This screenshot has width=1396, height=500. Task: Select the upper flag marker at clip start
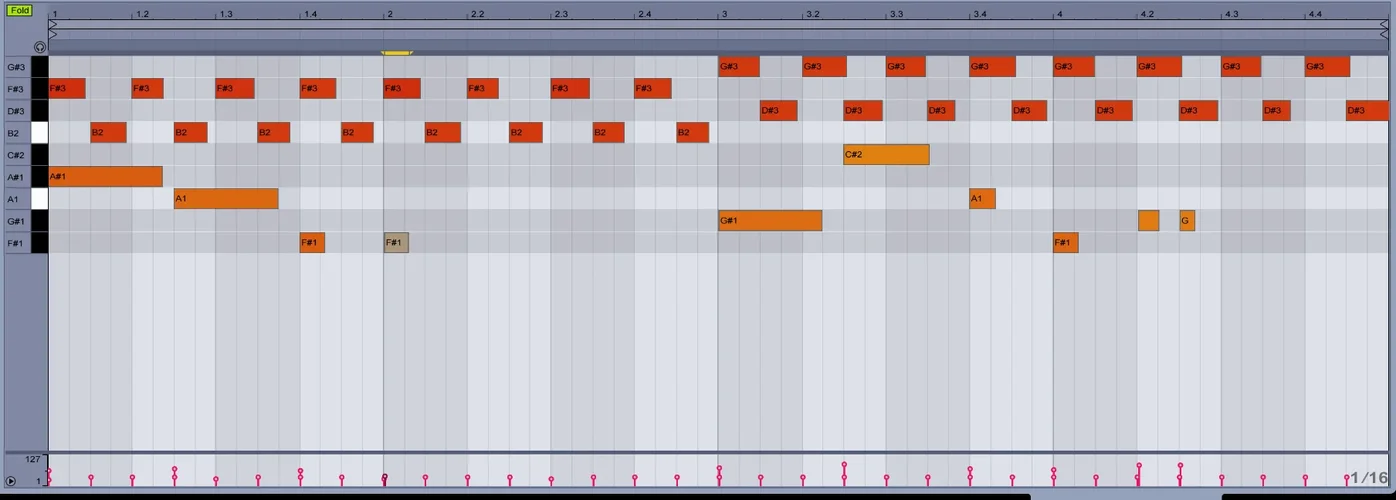[53, 23]
